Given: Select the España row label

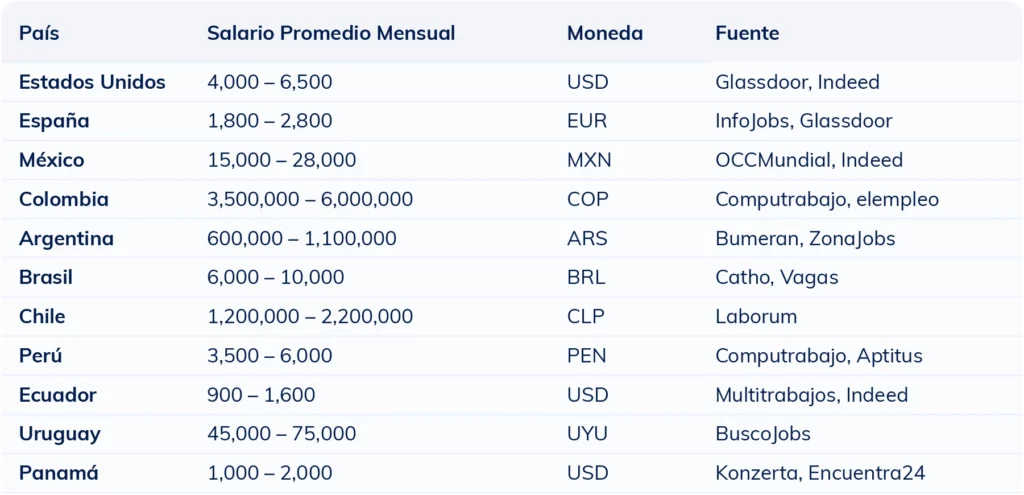Looking at the screenshot, I should pyautogui.click(x=54, y=121).
